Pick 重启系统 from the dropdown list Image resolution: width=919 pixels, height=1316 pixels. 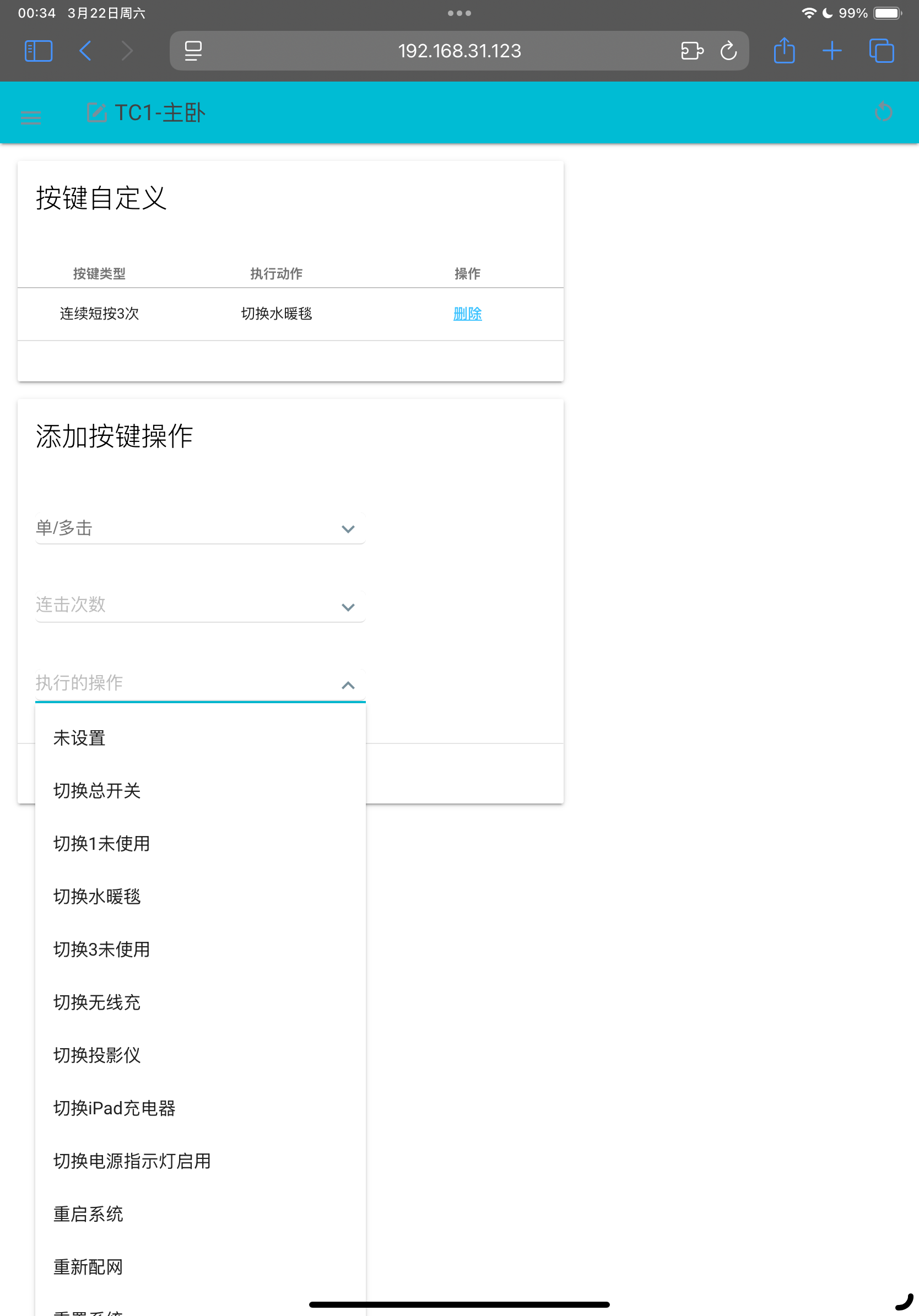pos(88,1213)
